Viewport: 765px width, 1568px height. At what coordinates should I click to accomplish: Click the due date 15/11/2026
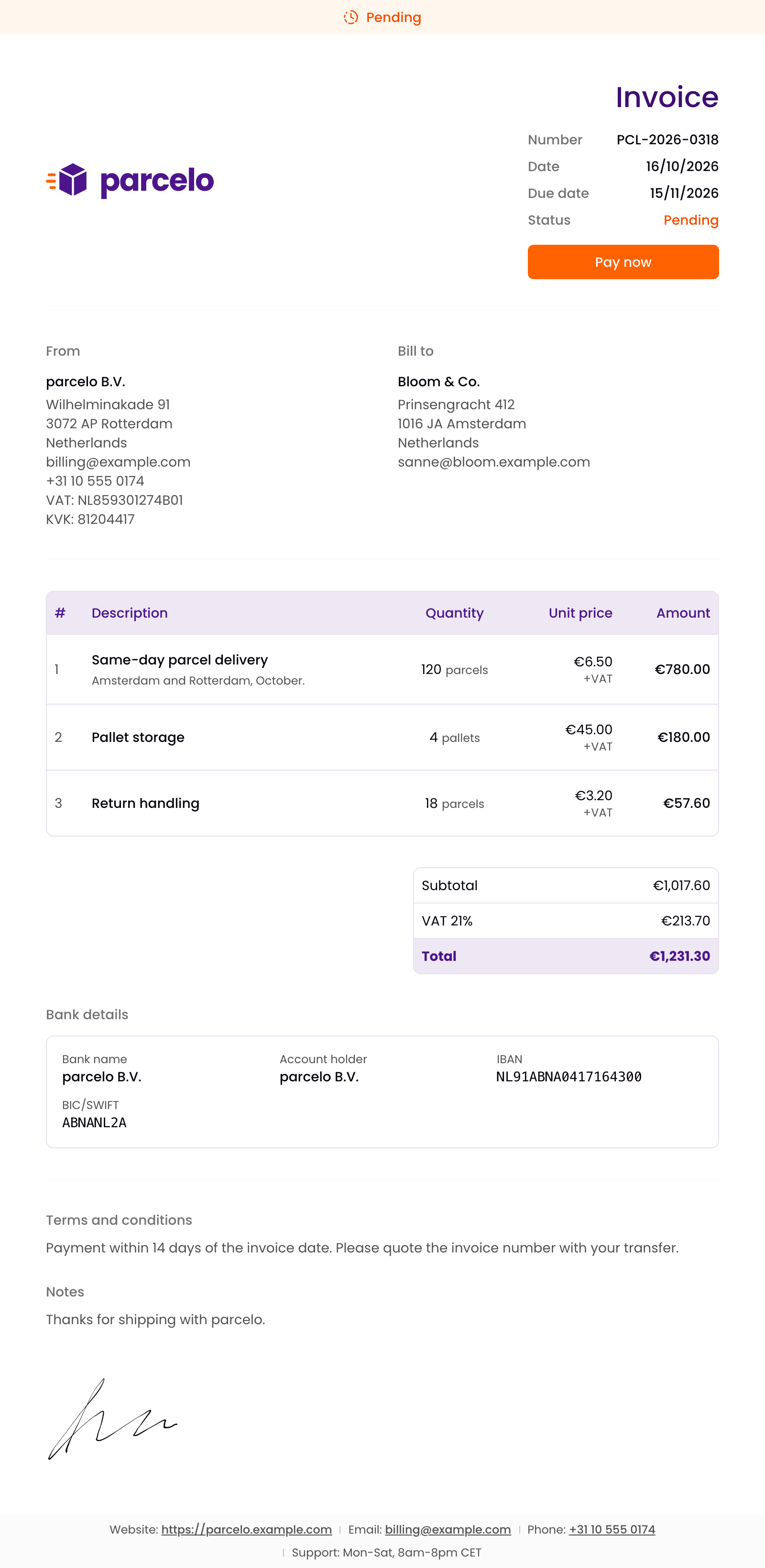coord(684,193)
